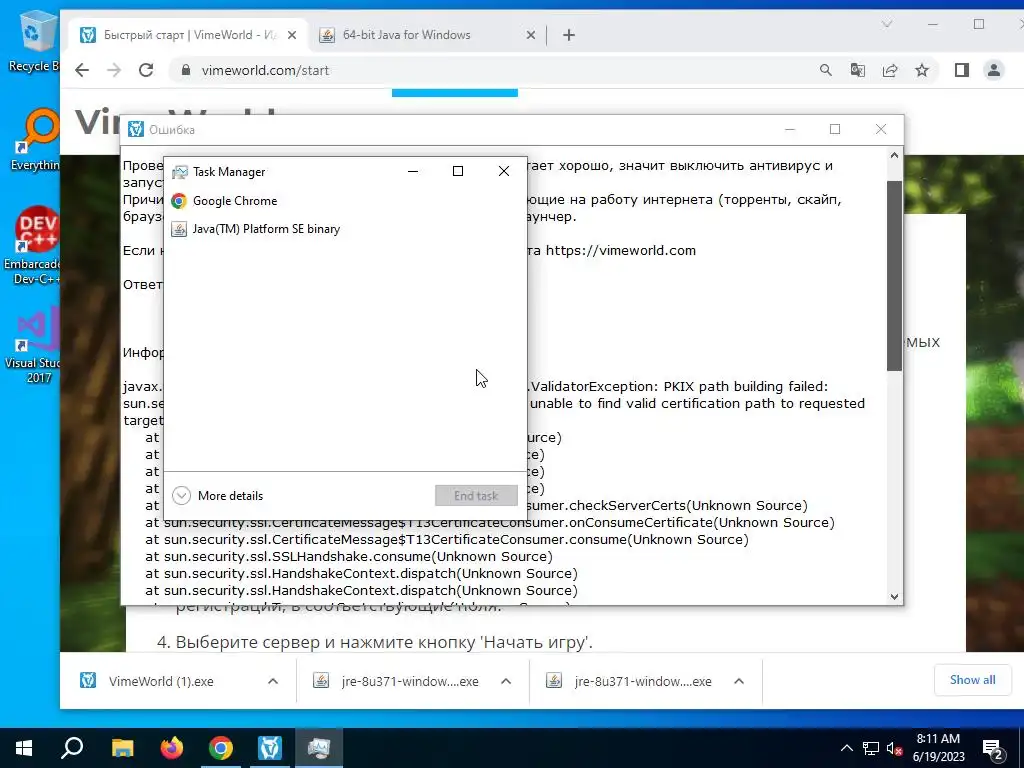The width and height of the screenshot is (1024, 768).
Task: Open the Chrome profile avatar
Action: (x=993, y=70)
